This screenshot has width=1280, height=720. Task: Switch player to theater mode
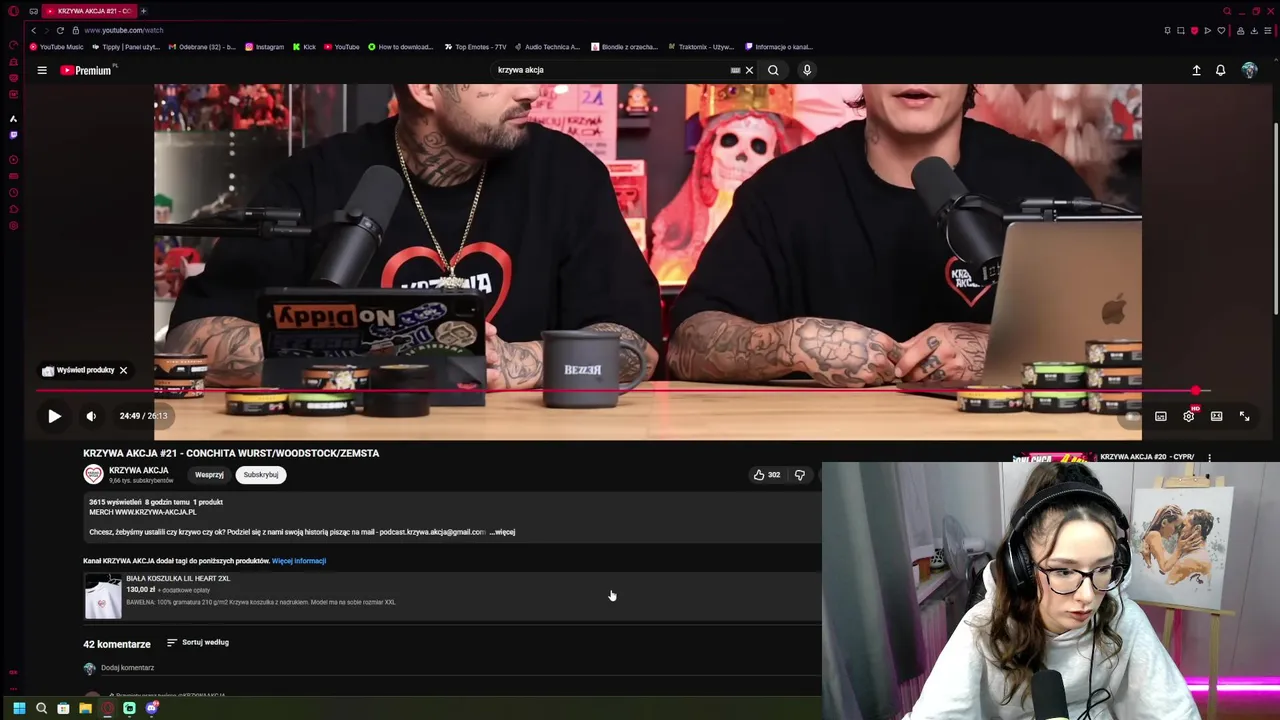1216,416
